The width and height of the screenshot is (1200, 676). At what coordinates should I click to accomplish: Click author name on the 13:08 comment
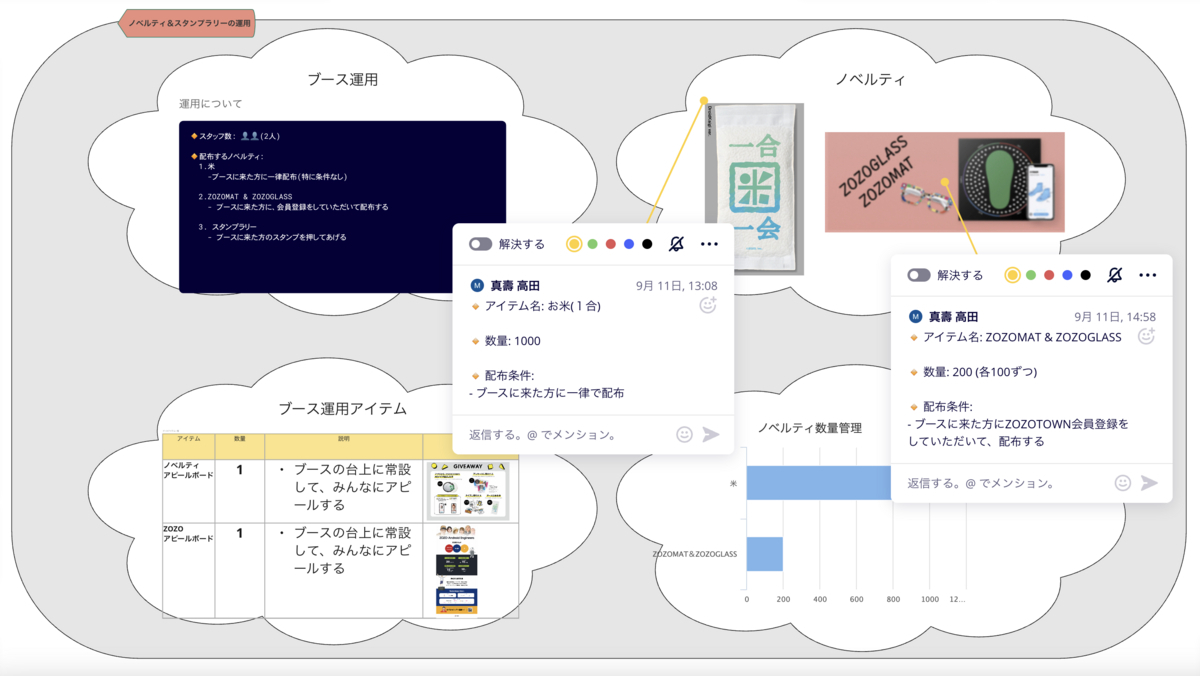[x=515, y=285]
